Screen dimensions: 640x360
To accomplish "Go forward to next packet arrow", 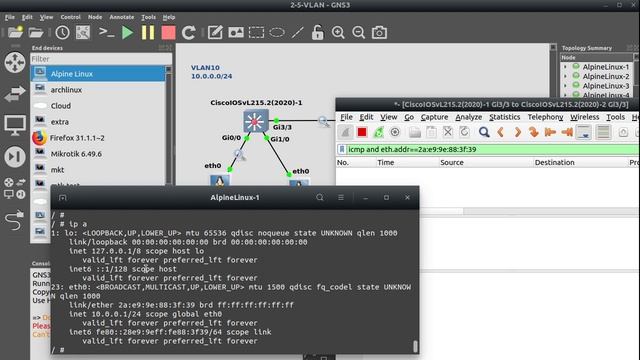I will pos(518,132).
